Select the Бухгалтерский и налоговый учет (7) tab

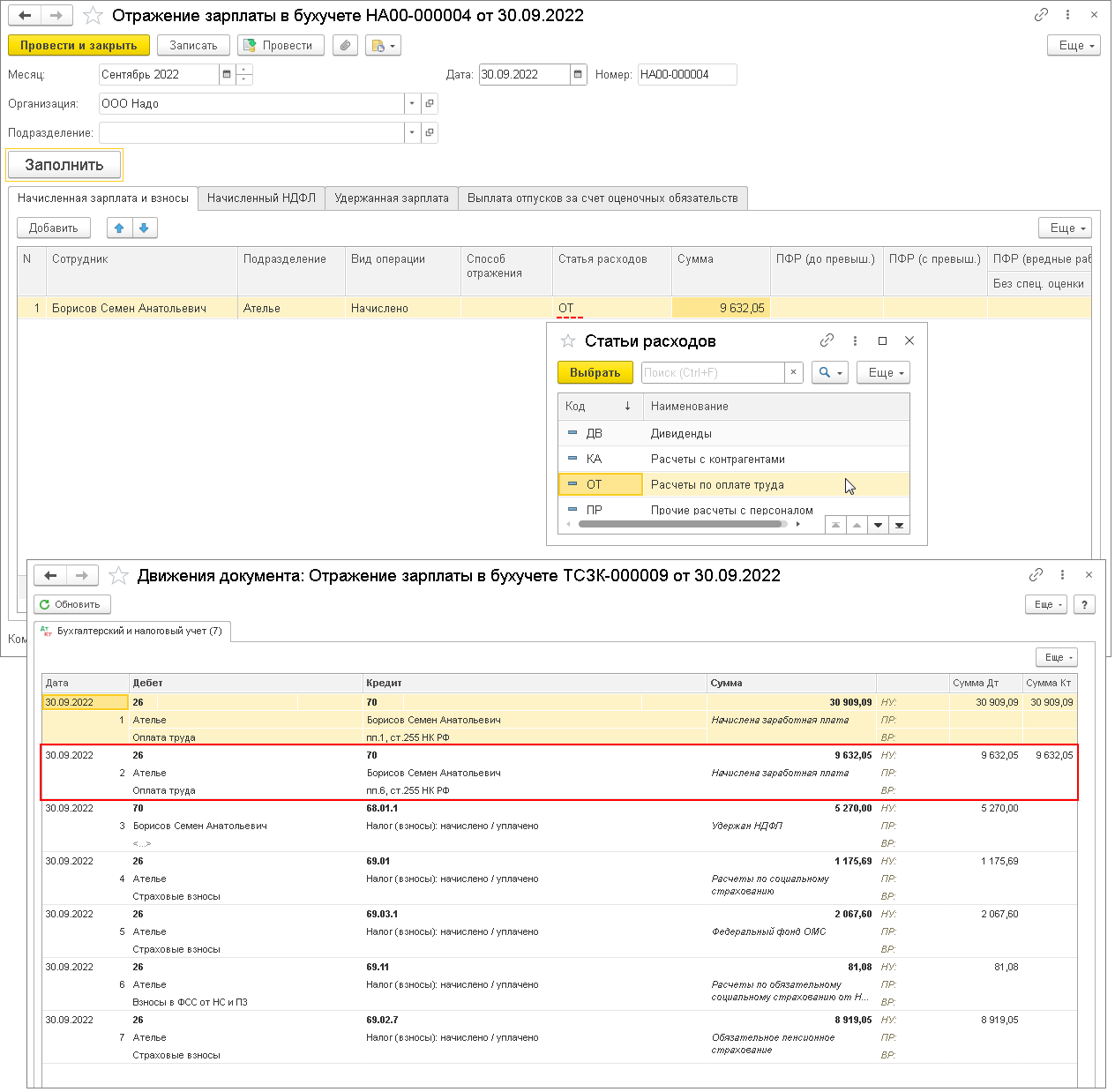point(132,631)
